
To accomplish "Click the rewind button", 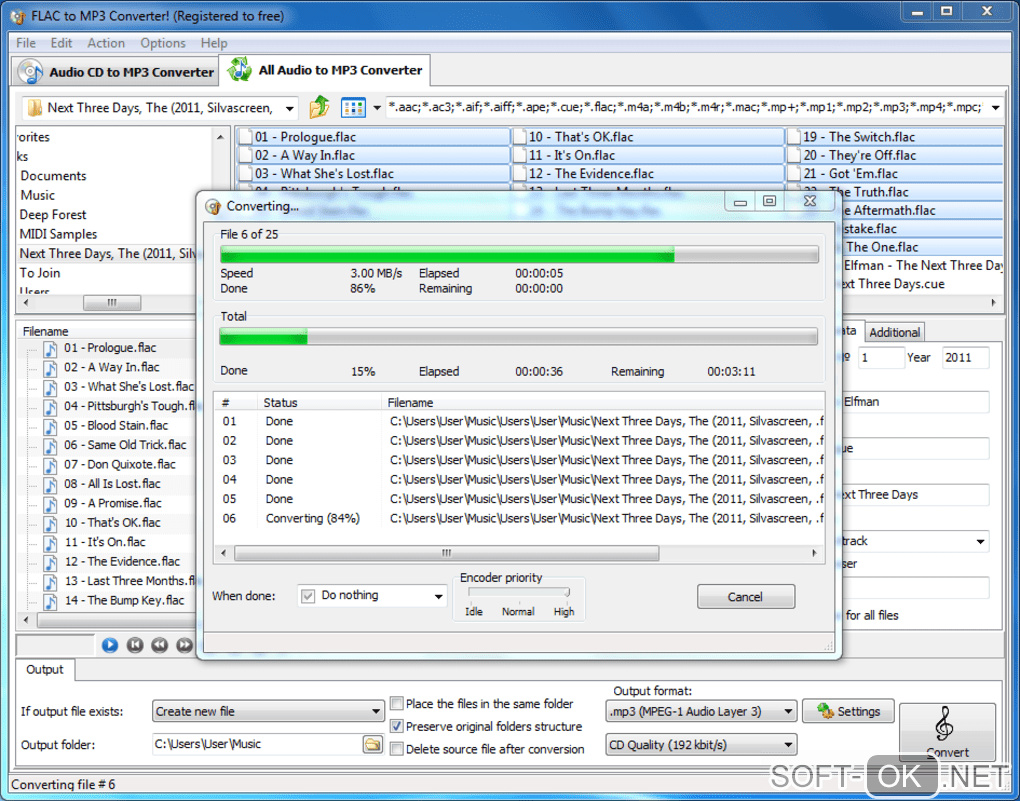I will tap(159, 645).
